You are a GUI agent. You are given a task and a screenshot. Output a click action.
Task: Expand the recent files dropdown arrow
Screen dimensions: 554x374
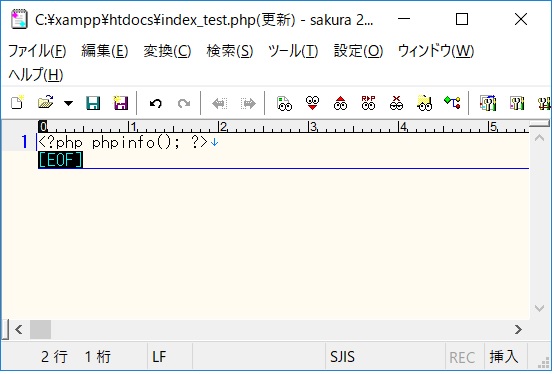pyautogui.click(x=69, y=103)
